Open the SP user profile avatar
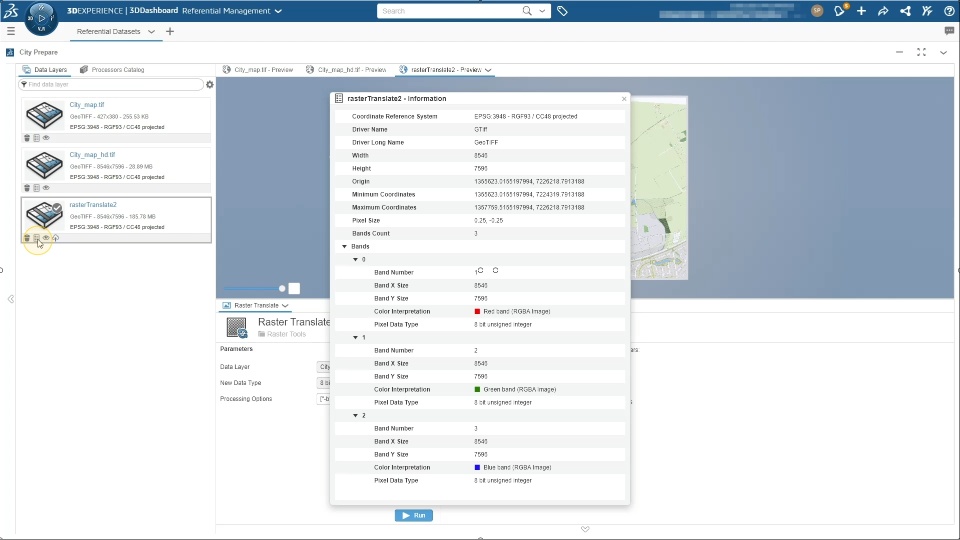Screen dimensions: 960x540 [817, 10]
